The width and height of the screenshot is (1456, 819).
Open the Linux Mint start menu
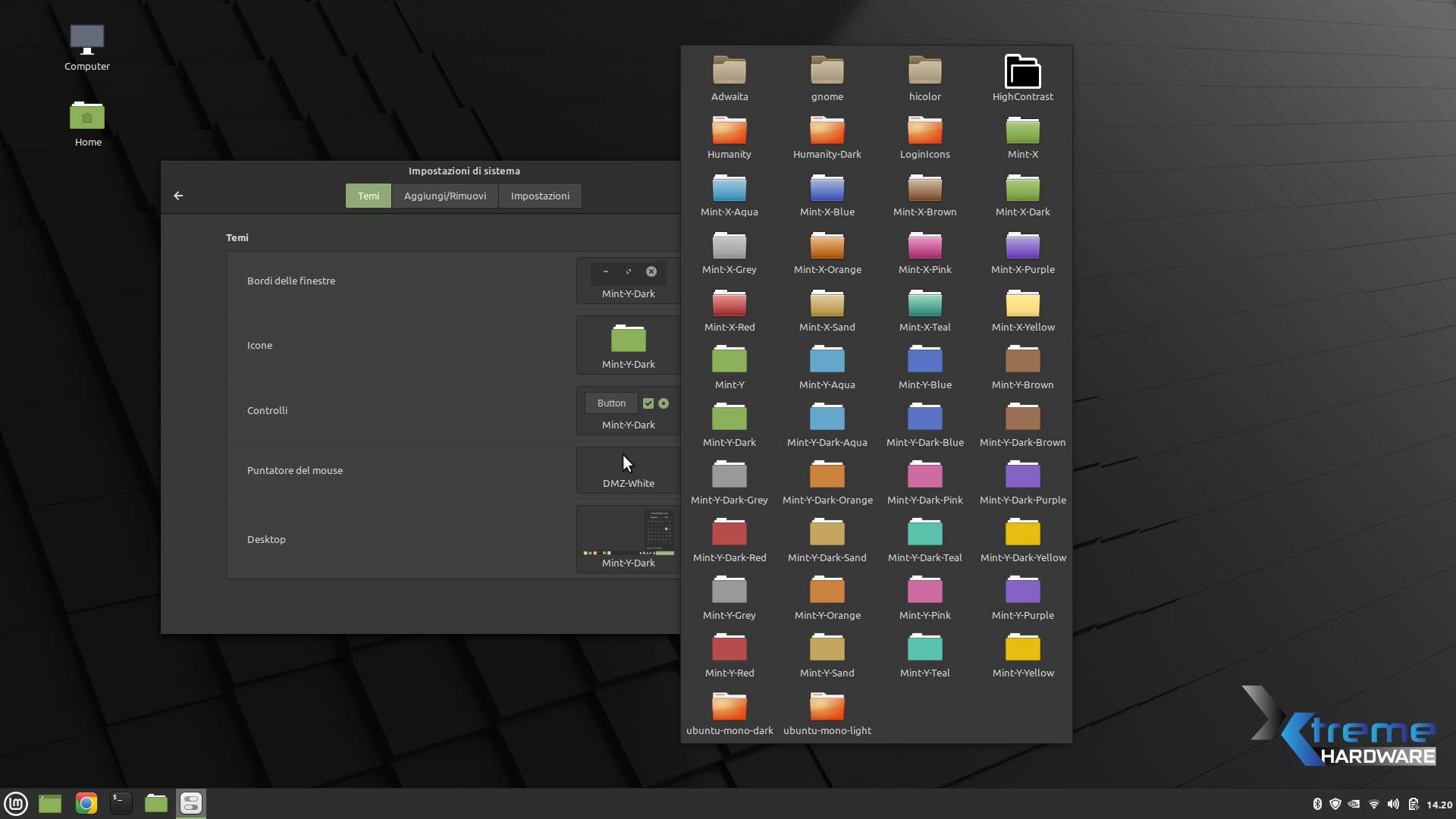coord(16,803)
